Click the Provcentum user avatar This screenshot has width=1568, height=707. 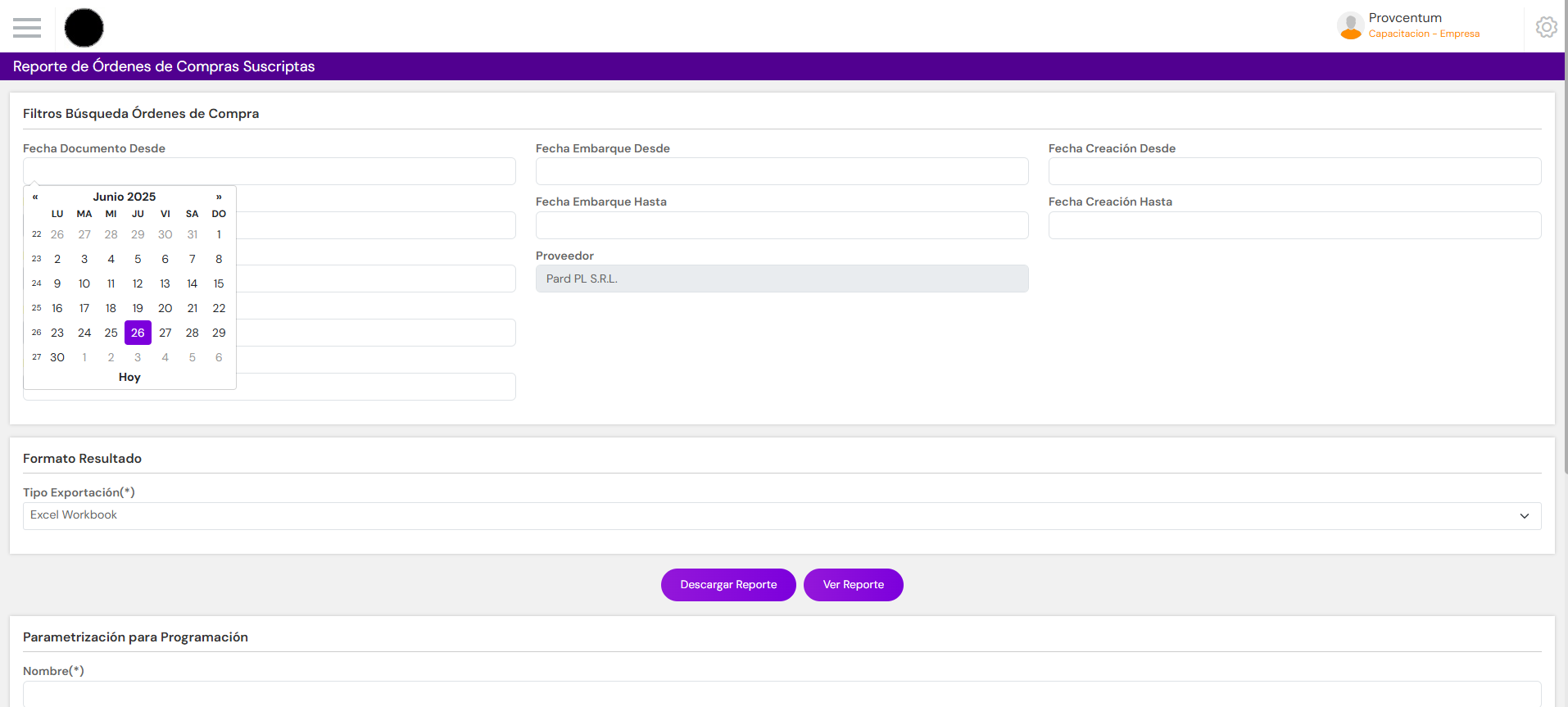(1350, 26)
